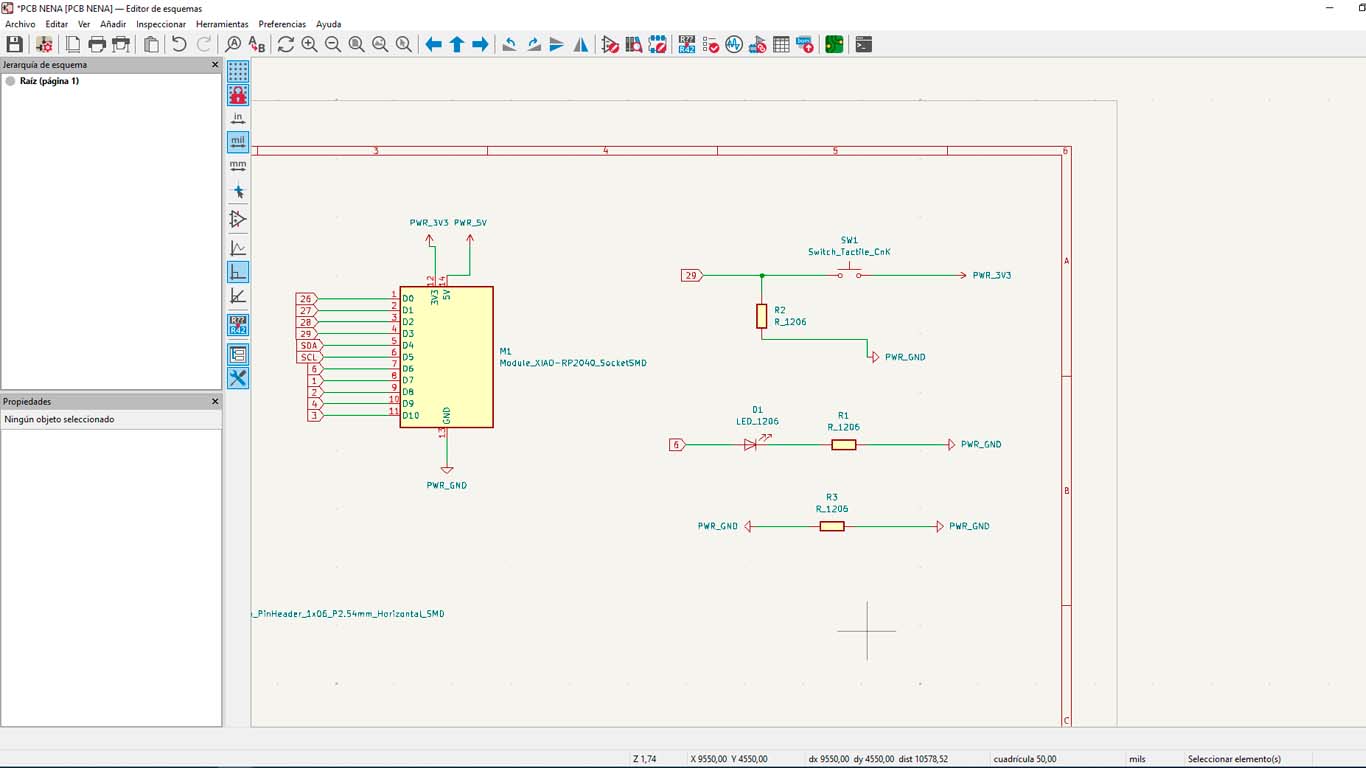Zoom to fit objects
The image size is (1366, 768).
(x=380, y=44)
